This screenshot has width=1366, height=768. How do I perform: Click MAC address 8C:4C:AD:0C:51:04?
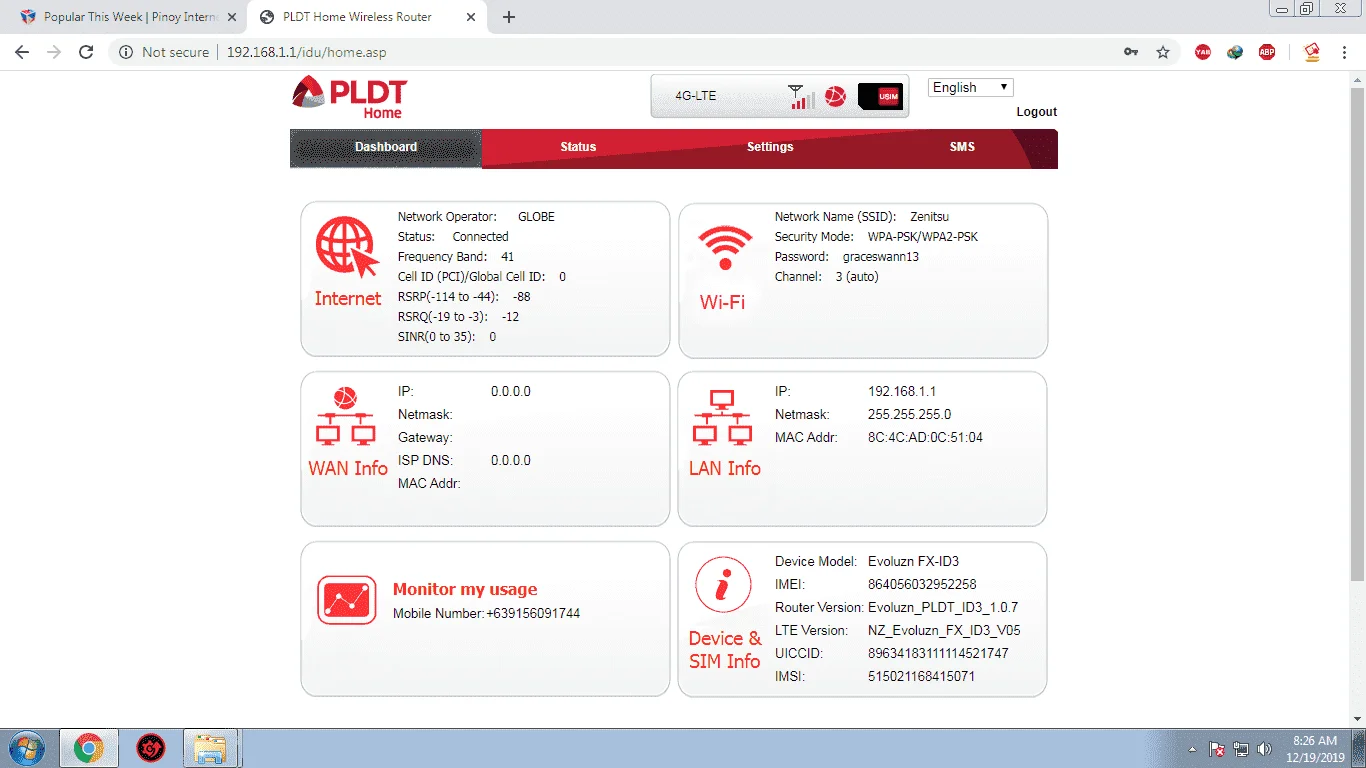(925, 438)
